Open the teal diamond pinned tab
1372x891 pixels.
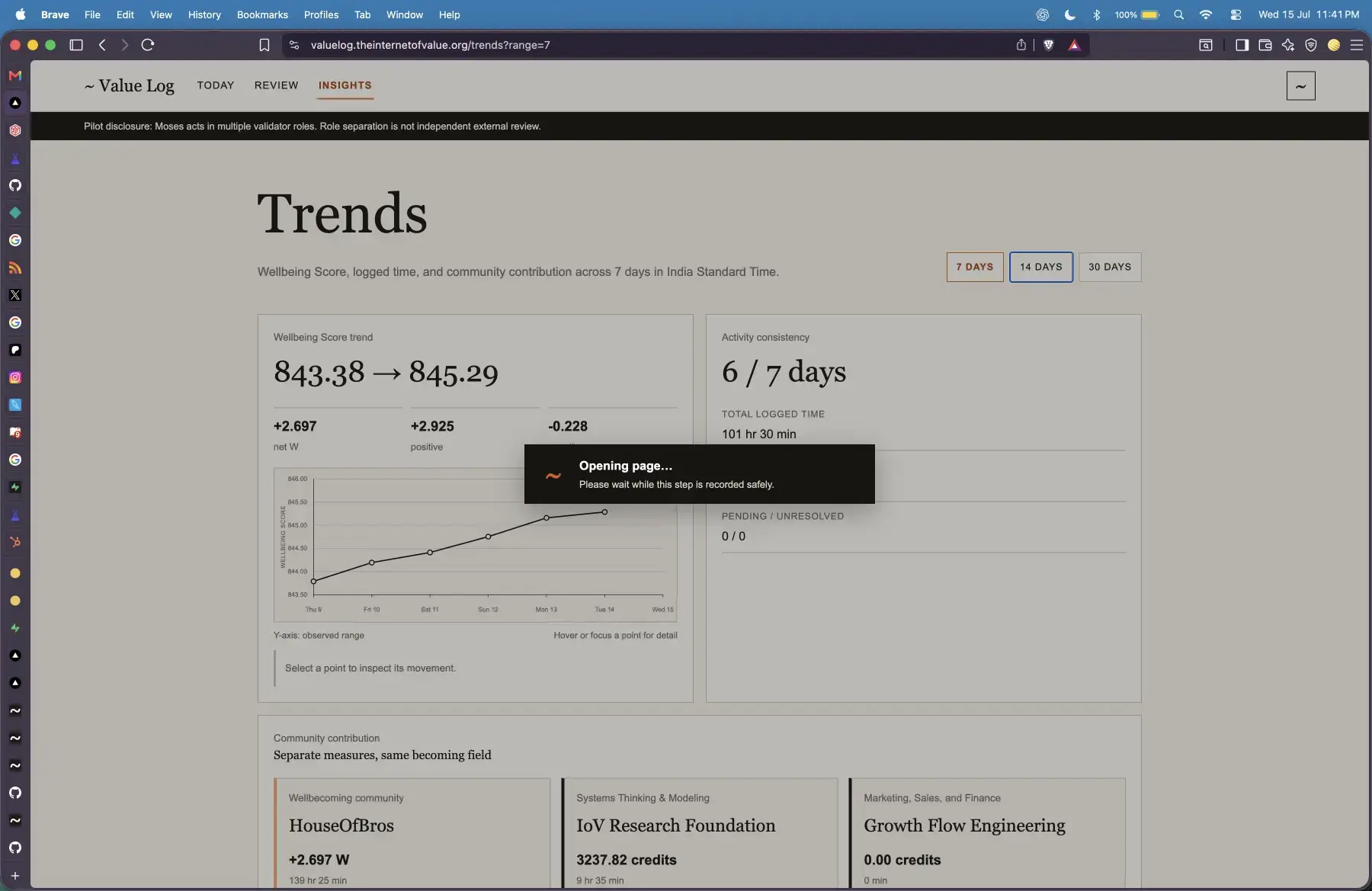(15, 213)
